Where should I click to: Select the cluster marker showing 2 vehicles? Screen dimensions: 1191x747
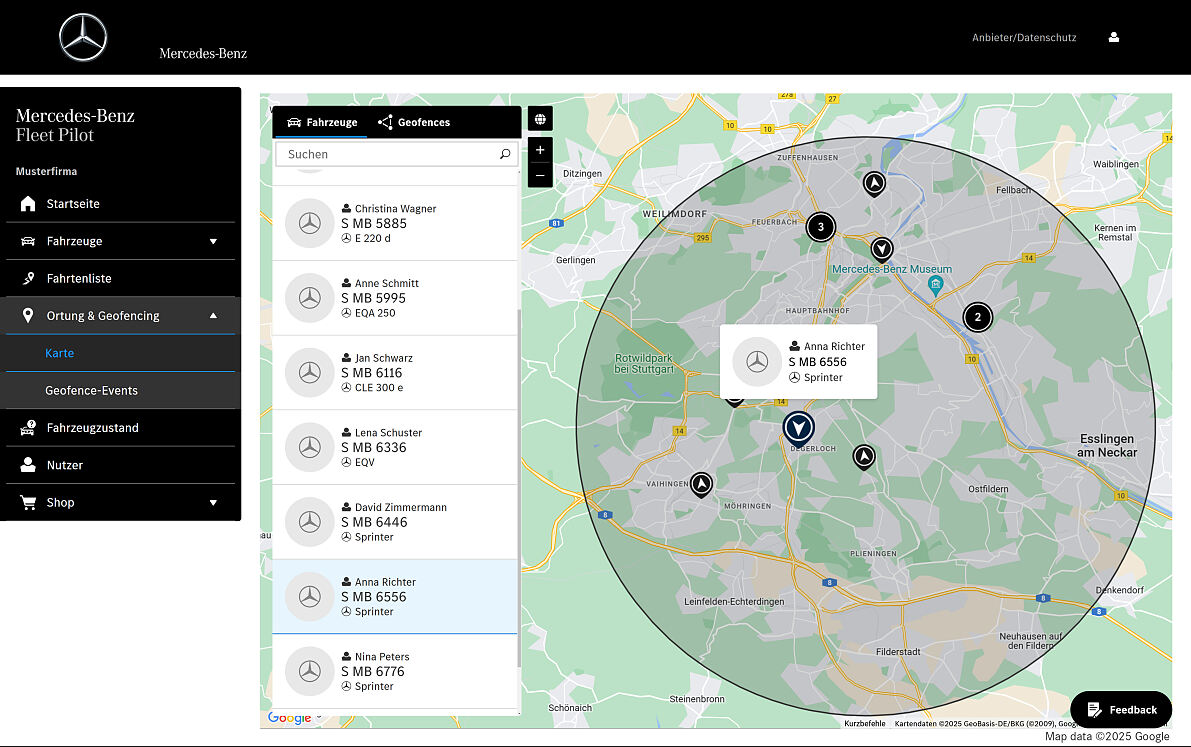coord(977,318)
